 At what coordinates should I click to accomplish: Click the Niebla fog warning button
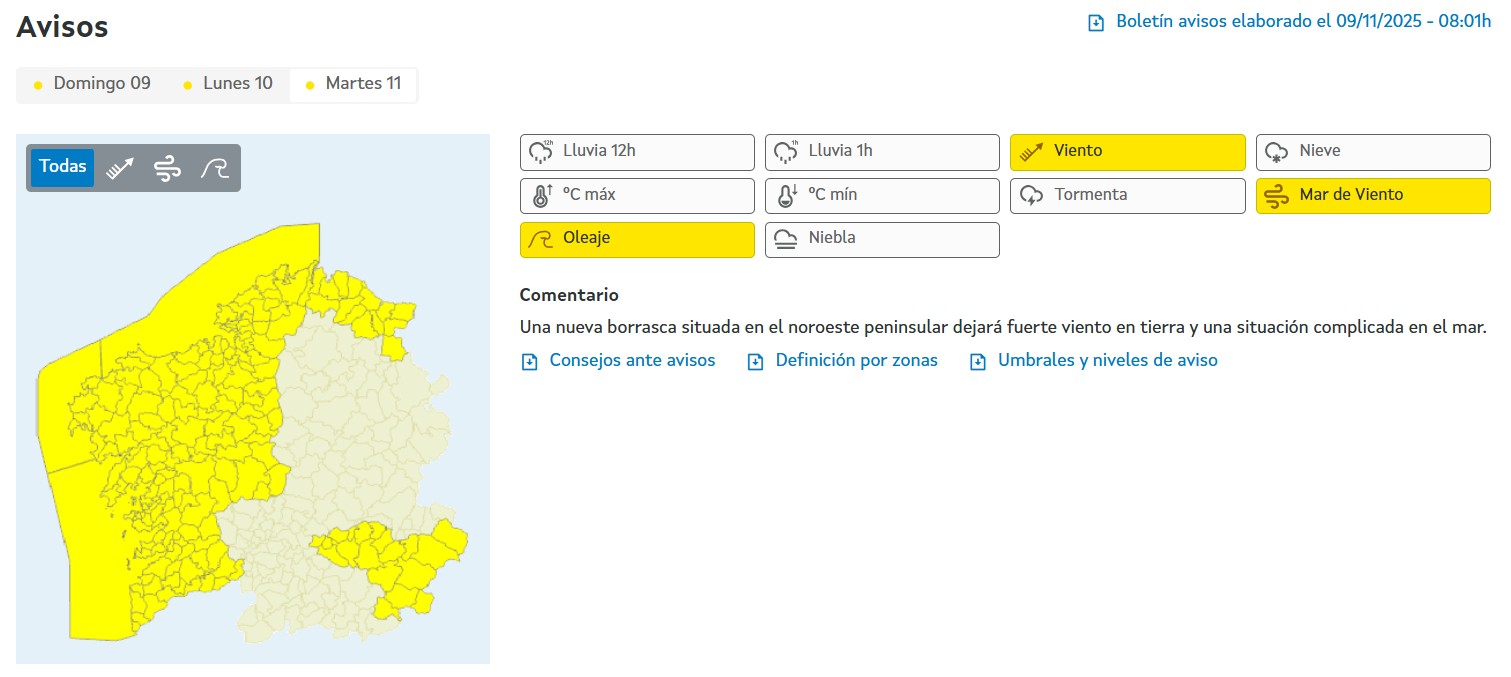pos(882,240)
